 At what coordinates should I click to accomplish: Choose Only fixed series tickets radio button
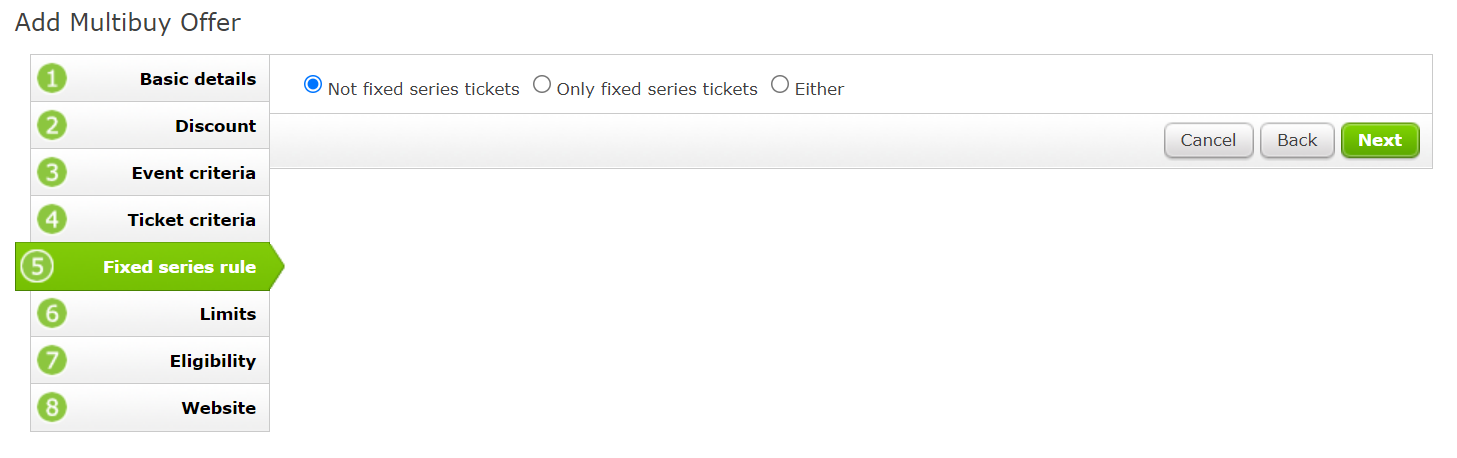point(542,85)
